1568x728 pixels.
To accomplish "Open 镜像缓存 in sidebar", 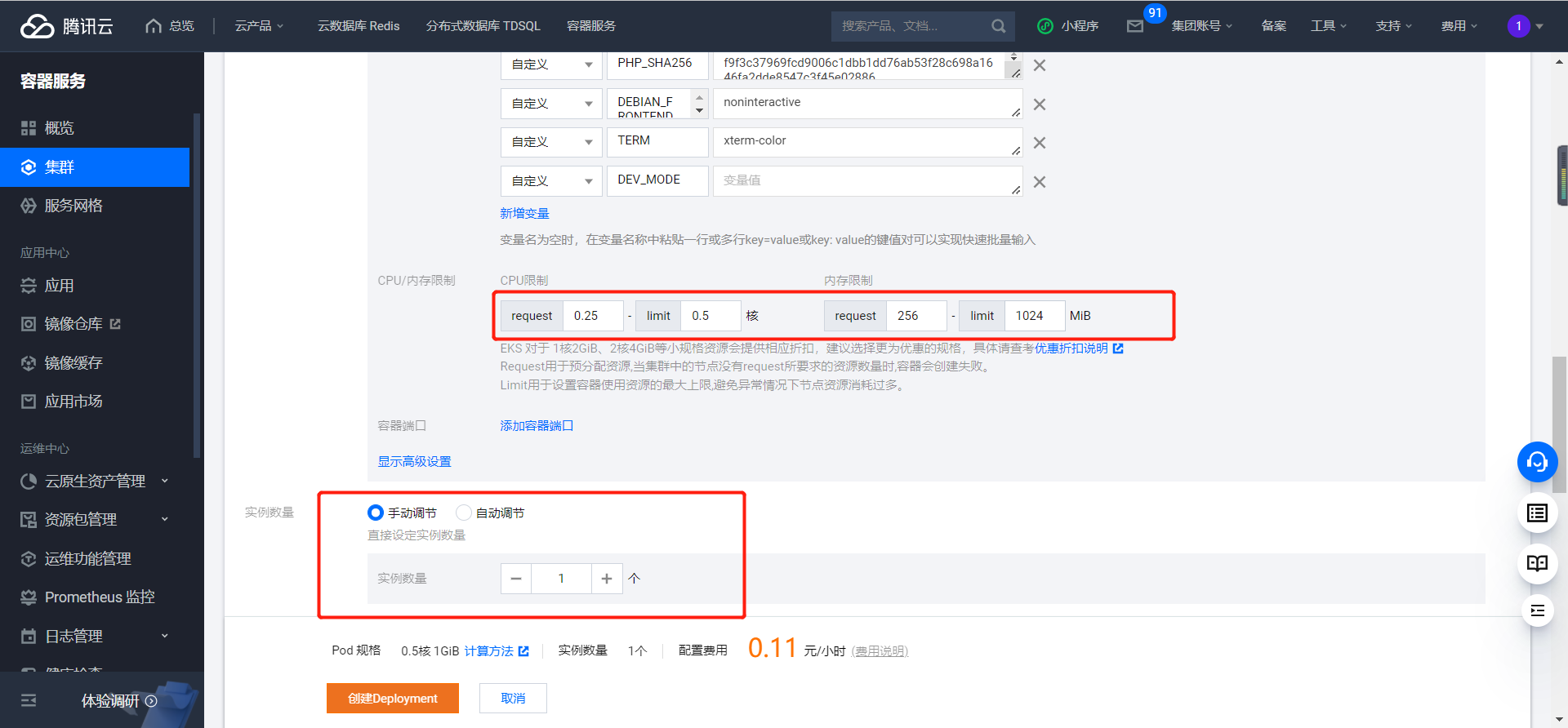I will (95, 363).
